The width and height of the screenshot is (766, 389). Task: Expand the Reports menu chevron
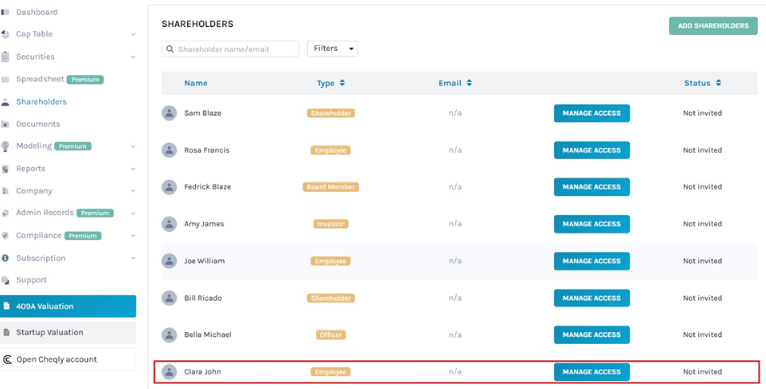[133, 169]
